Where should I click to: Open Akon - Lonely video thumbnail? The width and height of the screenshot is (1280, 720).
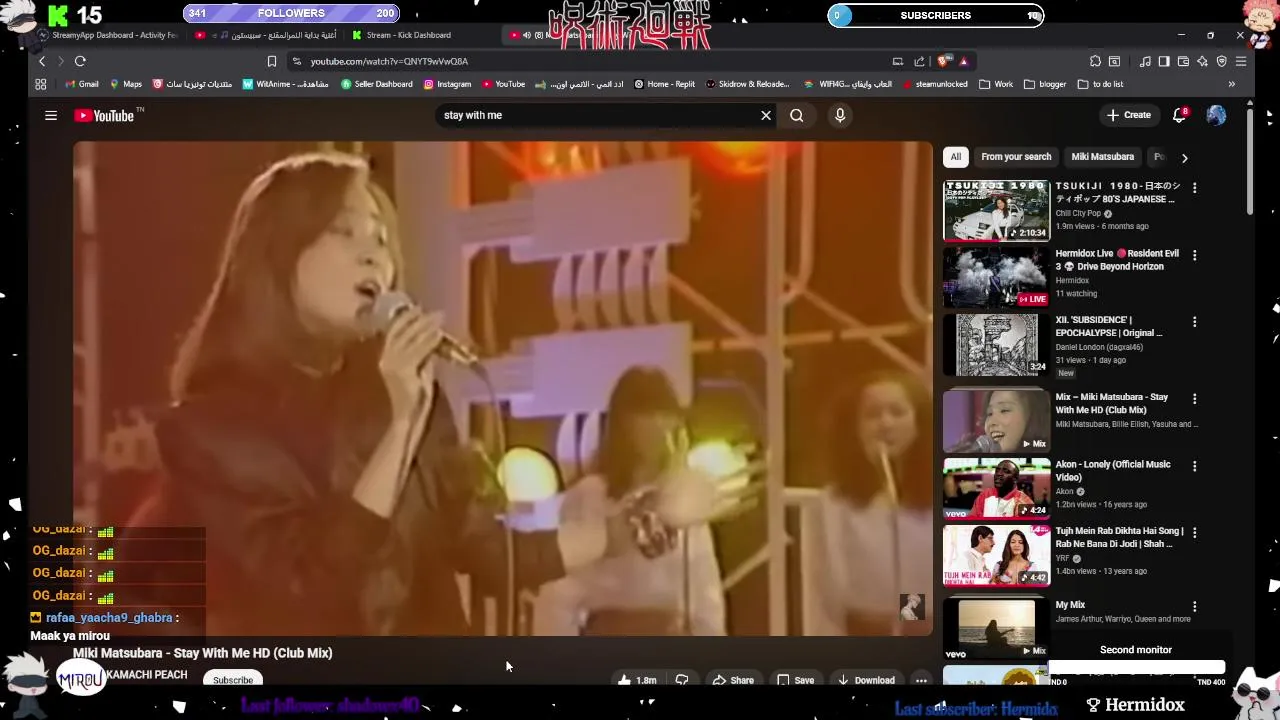pos(997,488)
